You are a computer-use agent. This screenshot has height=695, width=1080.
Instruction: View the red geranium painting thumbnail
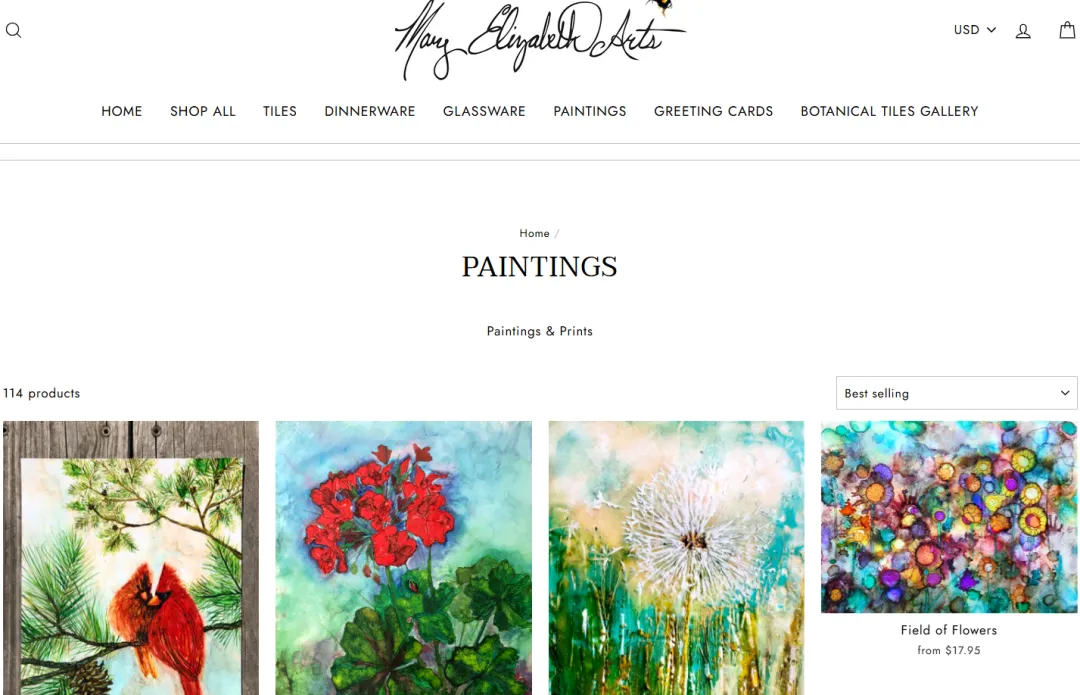(404, 558)
